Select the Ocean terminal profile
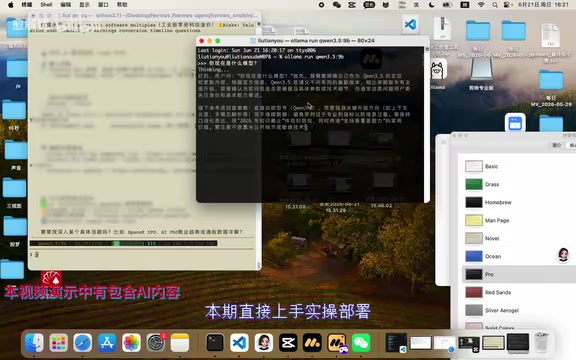The height and width of the screenshot is (360, 576). (x=519, y=256)
